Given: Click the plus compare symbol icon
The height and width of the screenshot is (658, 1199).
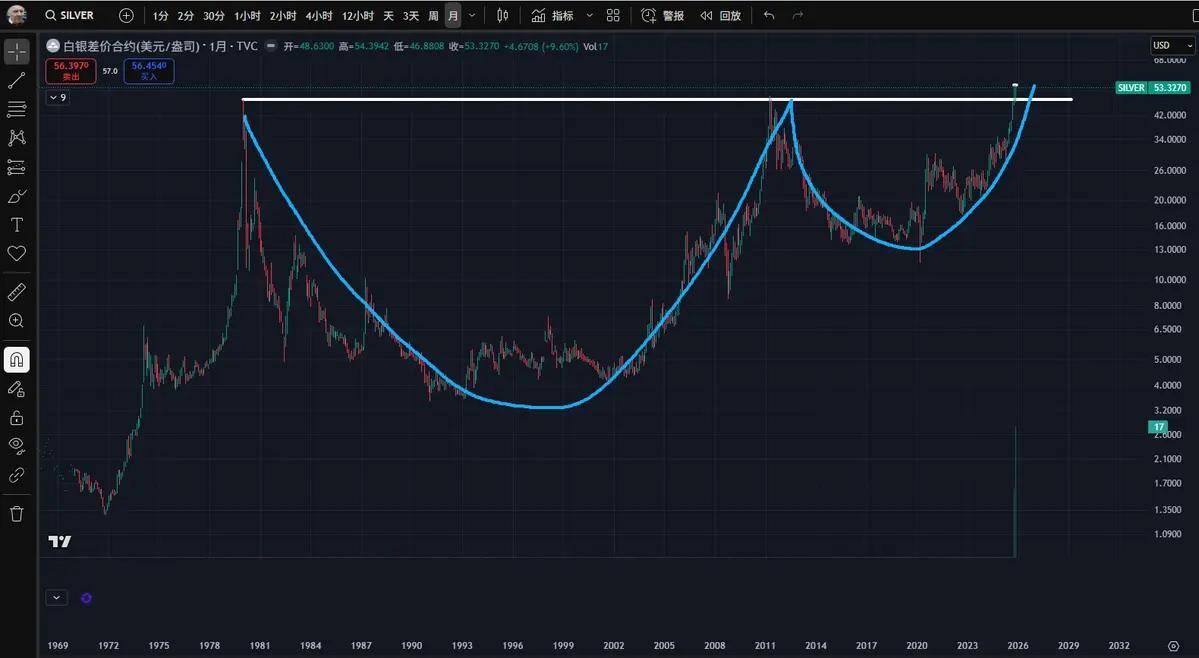Looking at the screenshot, I should 127,15.
